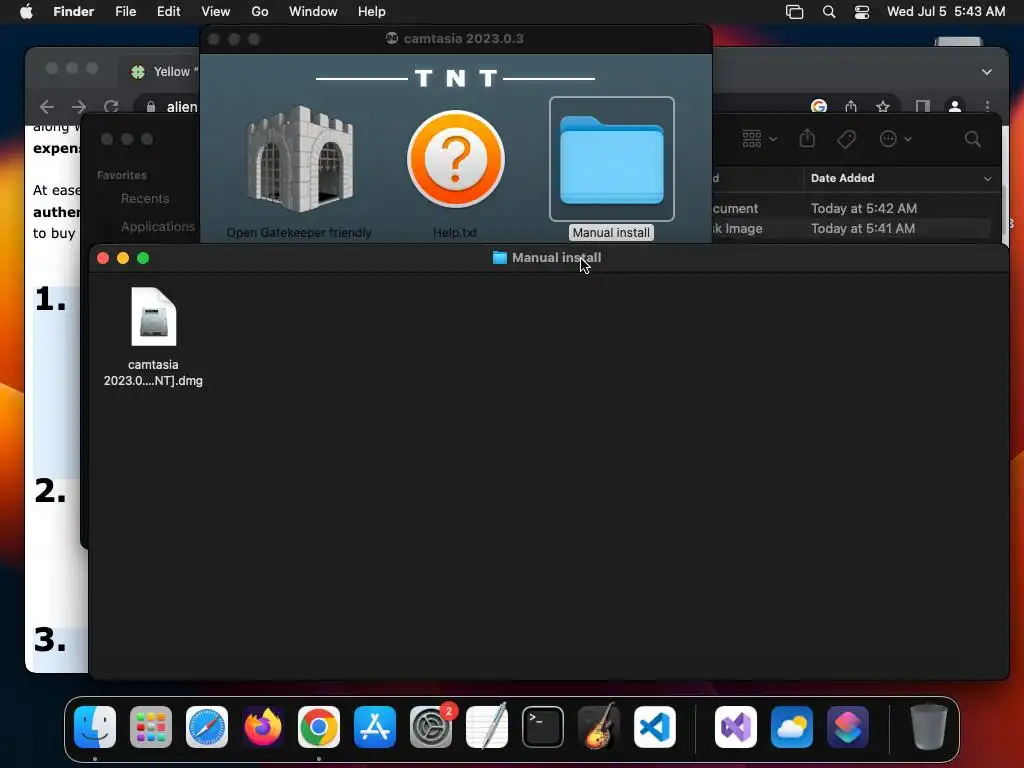Open System Settings from the Dock

click(431, 727)
